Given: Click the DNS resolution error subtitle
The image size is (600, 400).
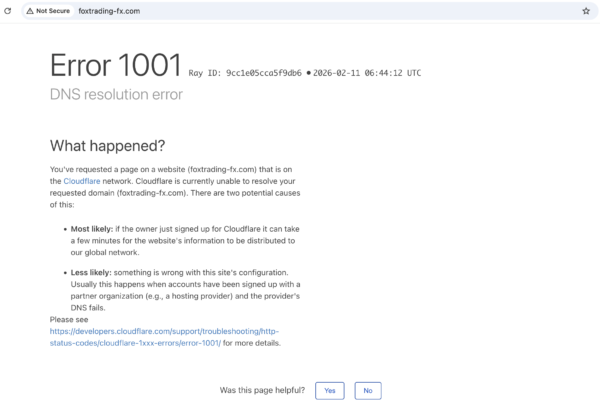Looking at the screenshot, I should (x=116, y=94).
